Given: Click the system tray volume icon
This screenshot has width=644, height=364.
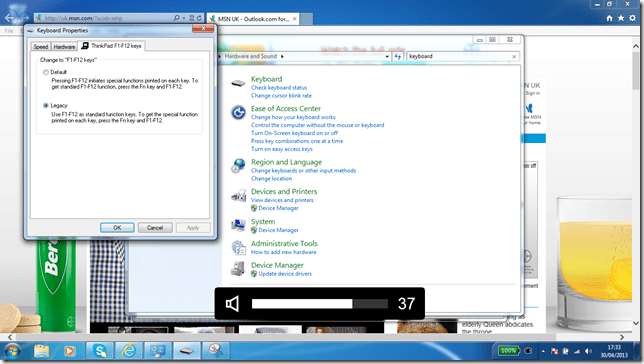Looking at the screenshot, I should tap(588, 351).
